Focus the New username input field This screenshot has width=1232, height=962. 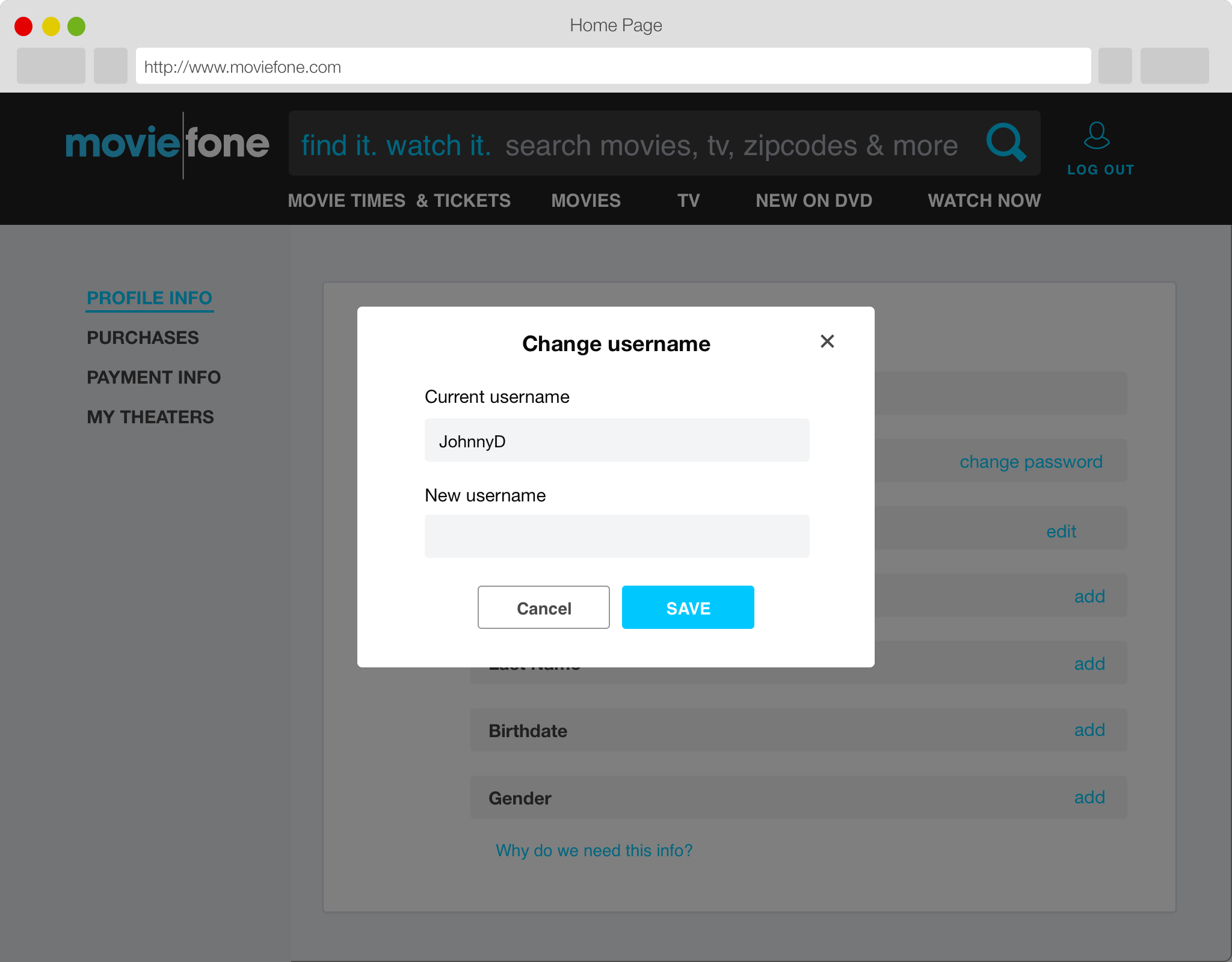pyautogui.click(x=617, y=536)
